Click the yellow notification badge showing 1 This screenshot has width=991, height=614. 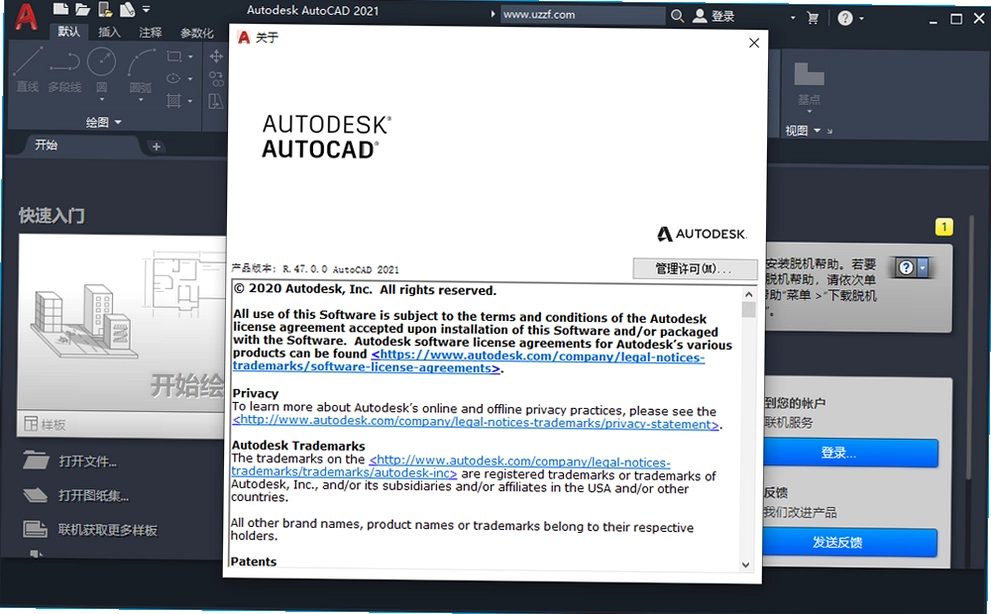tap(944, 227)
